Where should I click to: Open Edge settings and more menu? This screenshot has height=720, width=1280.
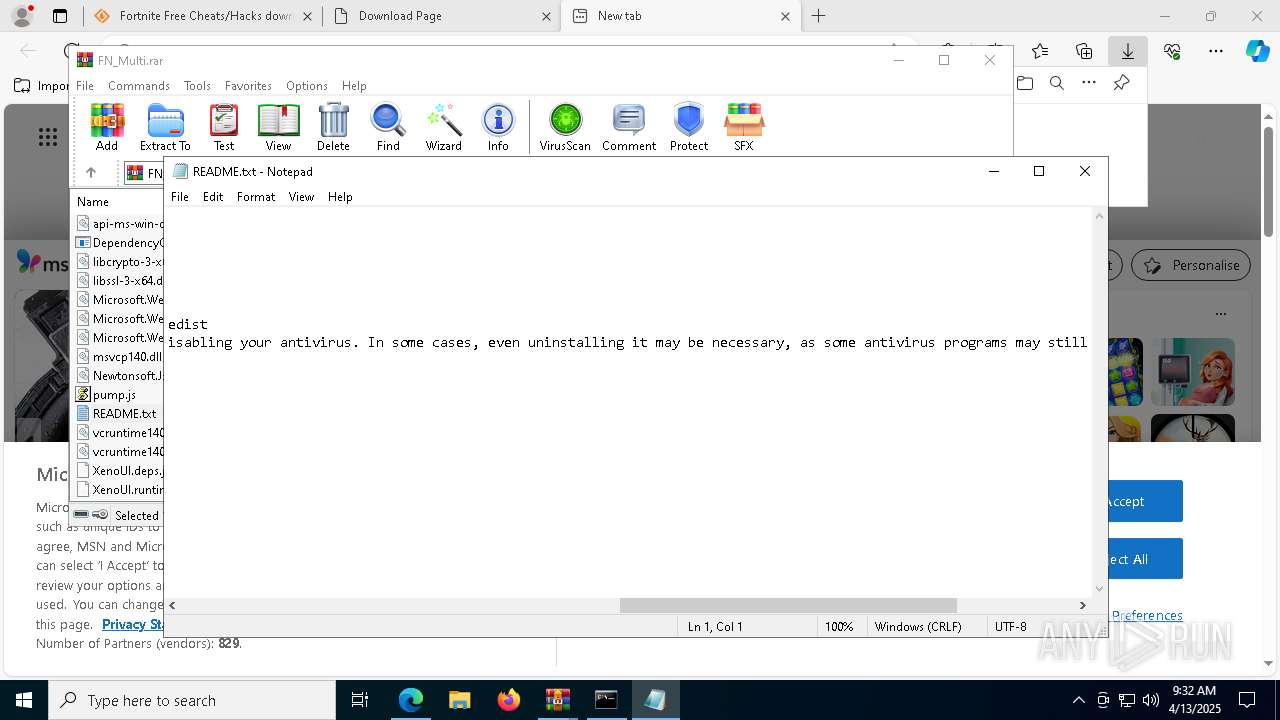[x=1216, y=51]
